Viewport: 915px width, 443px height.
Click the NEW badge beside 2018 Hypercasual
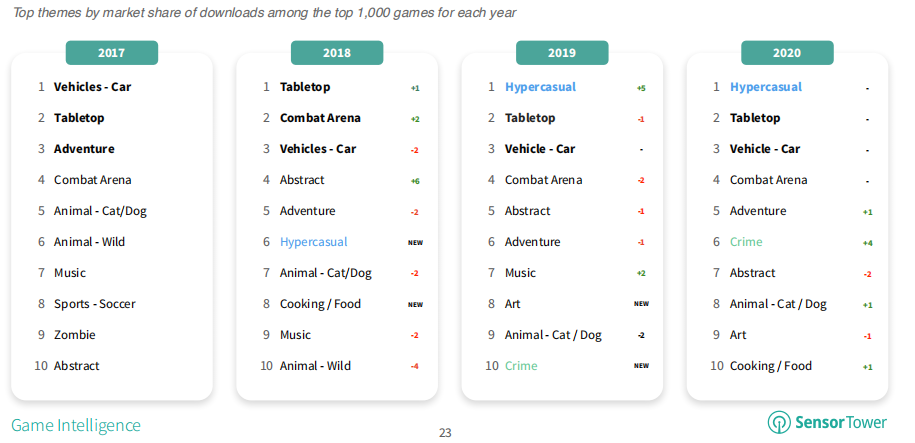pyautogui.click(x=415, y=243)
